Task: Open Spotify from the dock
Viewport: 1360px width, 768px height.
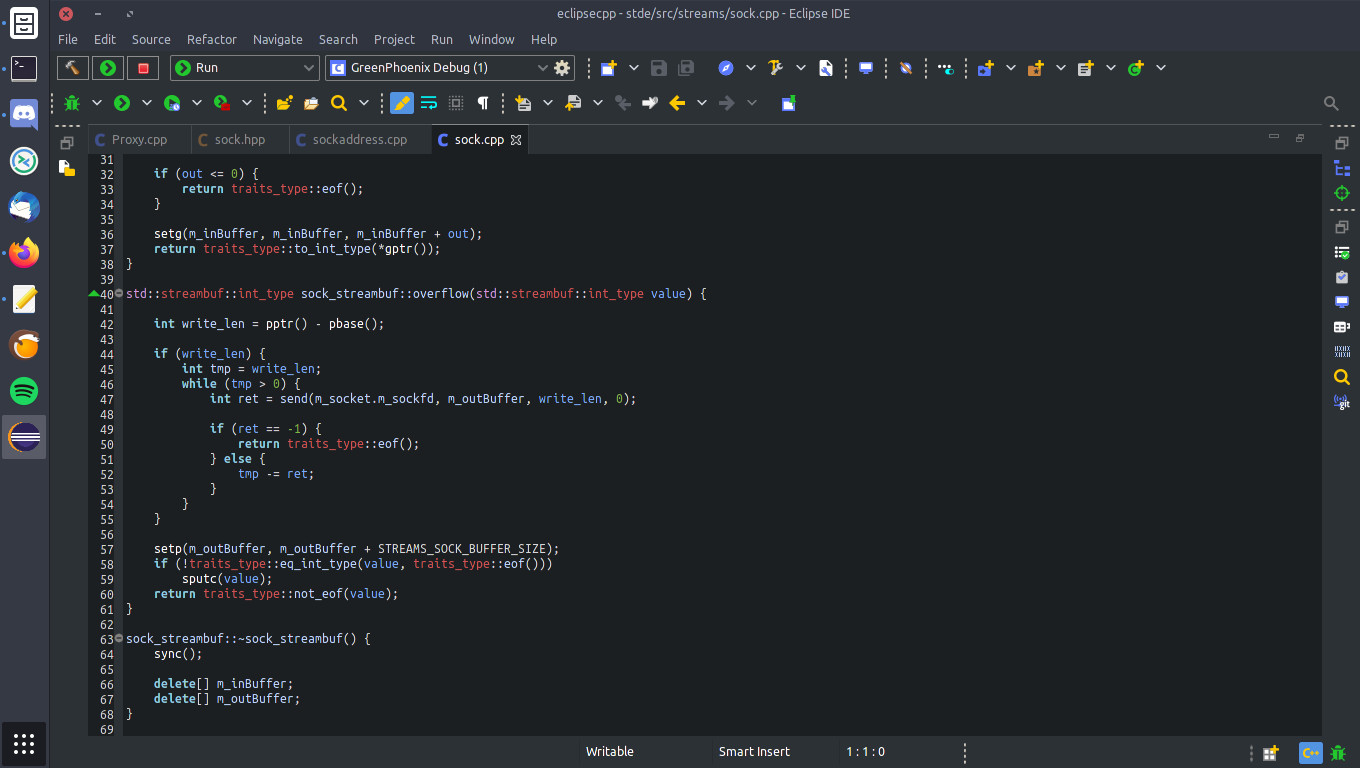Action: coord(24,391)
